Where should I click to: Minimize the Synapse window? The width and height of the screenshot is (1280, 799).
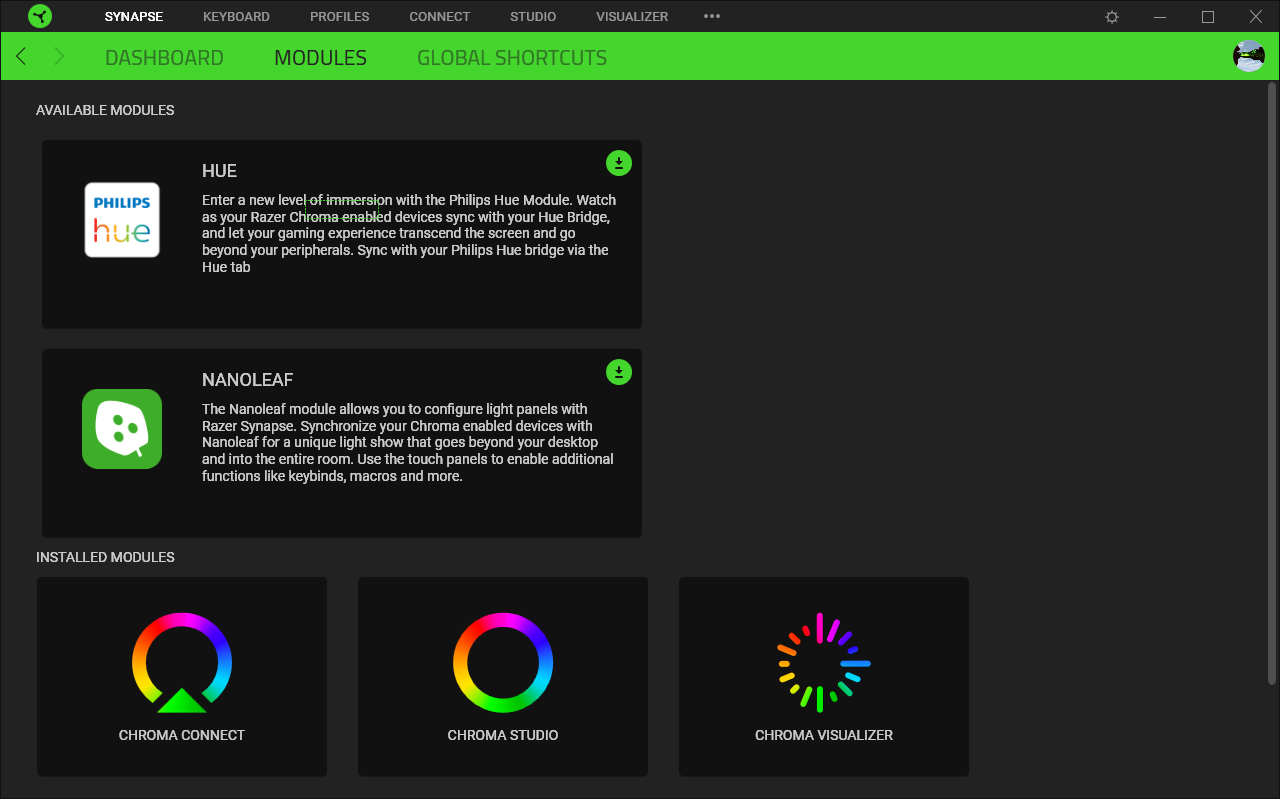[x=1160, y=17]
